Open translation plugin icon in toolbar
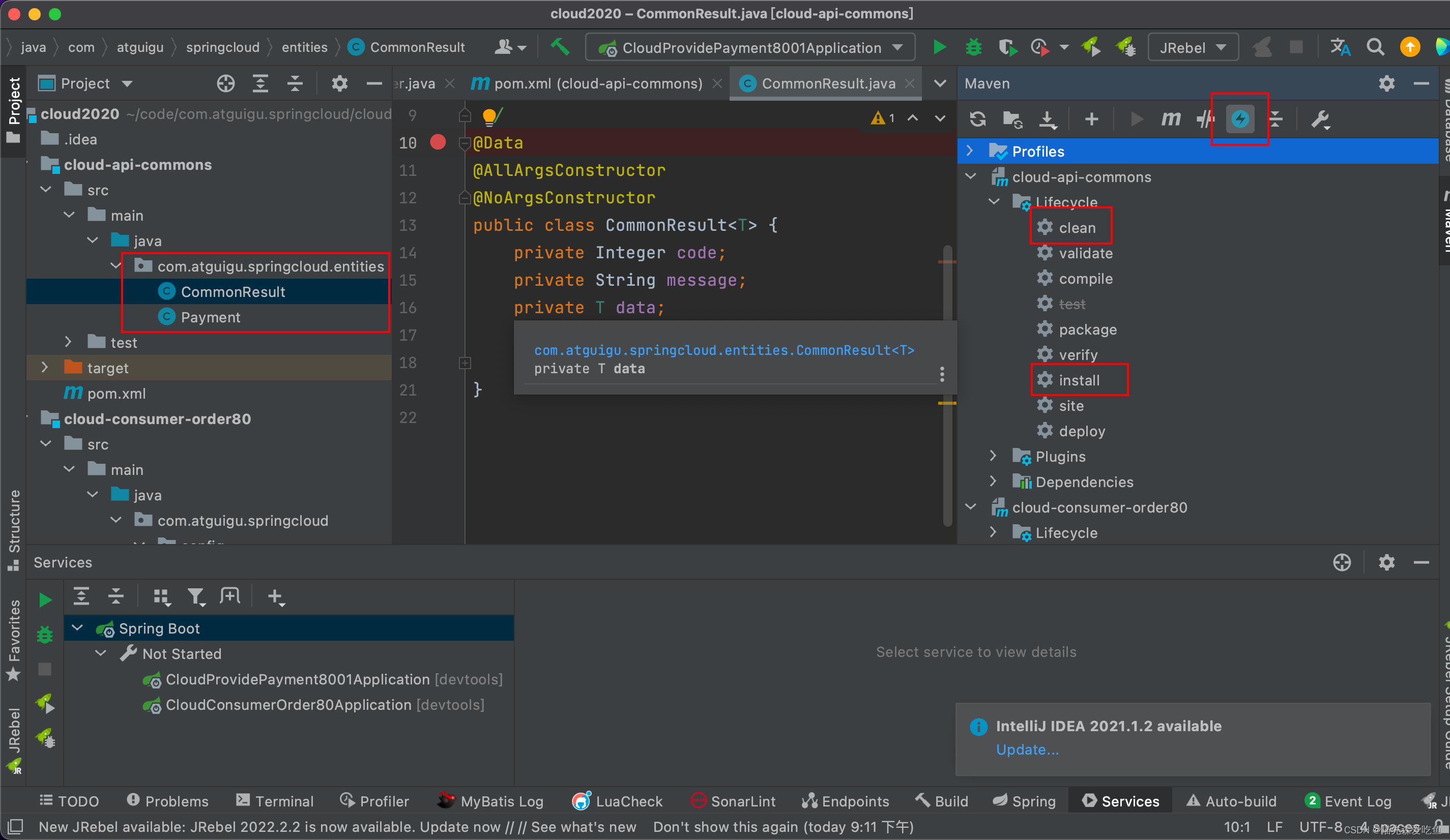This screenshot has width=1450, height=840. pos(1340,47)
